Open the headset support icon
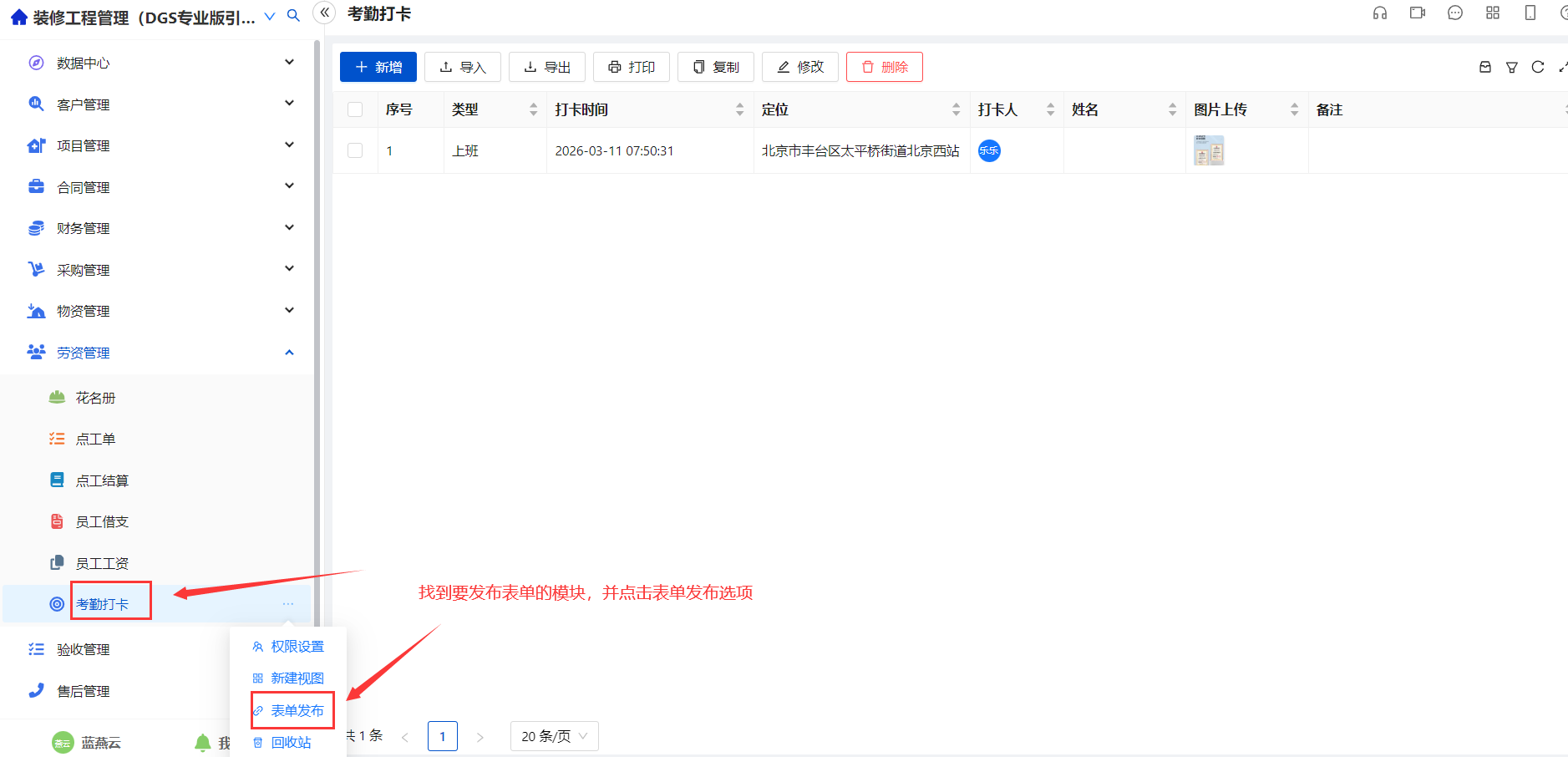 click(1380, 13)
